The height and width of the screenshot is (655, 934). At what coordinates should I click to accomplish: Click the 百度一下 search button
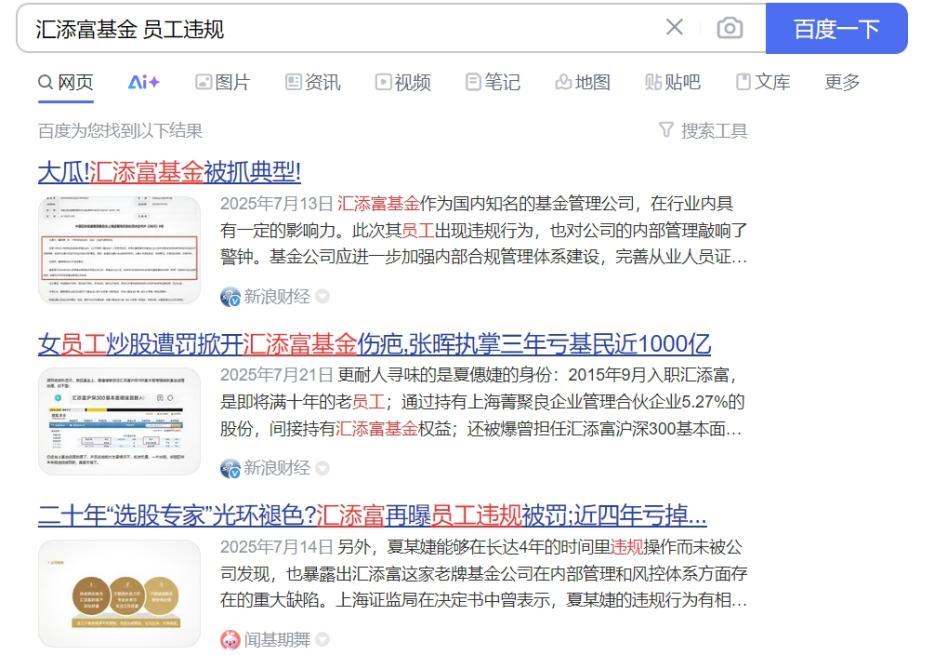click(836, 28)
